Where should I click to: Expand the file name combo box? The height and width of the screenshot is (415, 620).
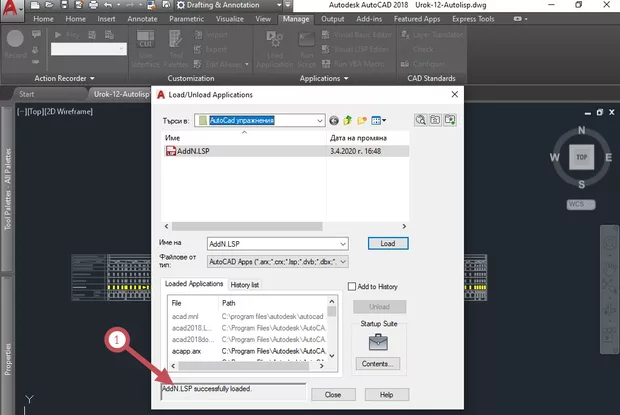(x=342, y=243)
